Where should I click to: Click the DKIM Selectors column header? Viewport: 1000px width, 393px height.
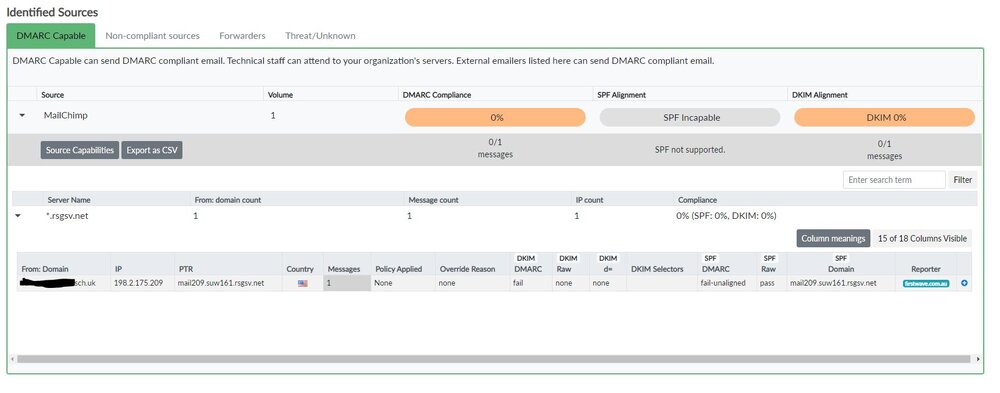coord(657,269)
